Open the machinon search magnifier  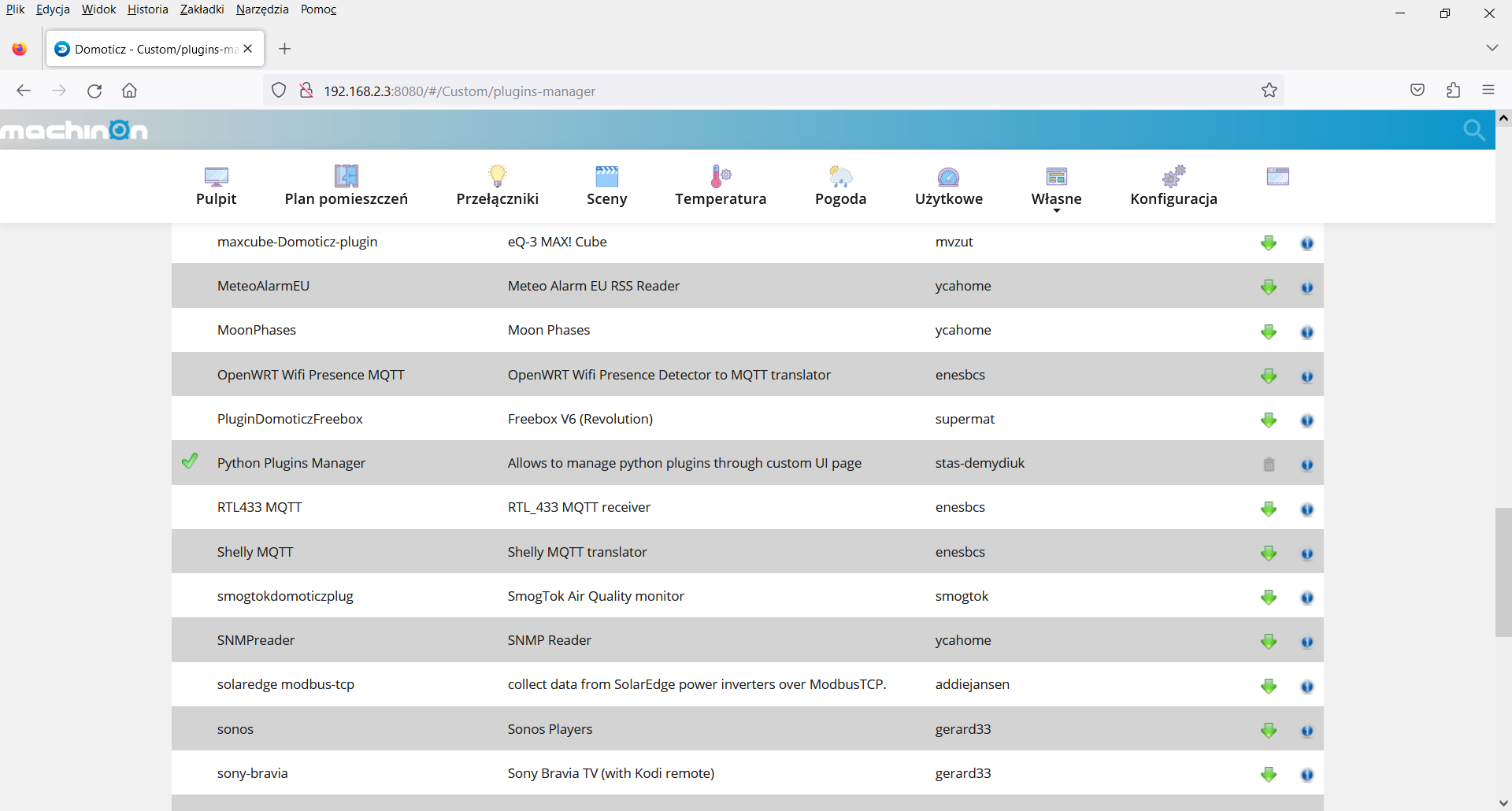1474,130
